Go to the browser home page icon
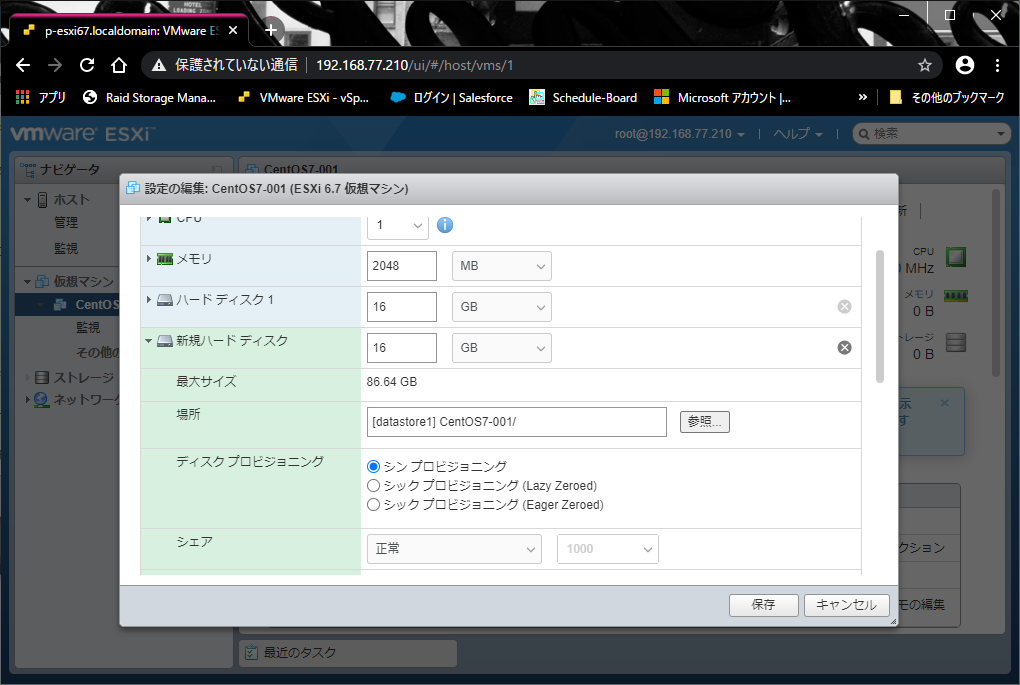Screen dimensions: 1020x685 click(118, 65)
